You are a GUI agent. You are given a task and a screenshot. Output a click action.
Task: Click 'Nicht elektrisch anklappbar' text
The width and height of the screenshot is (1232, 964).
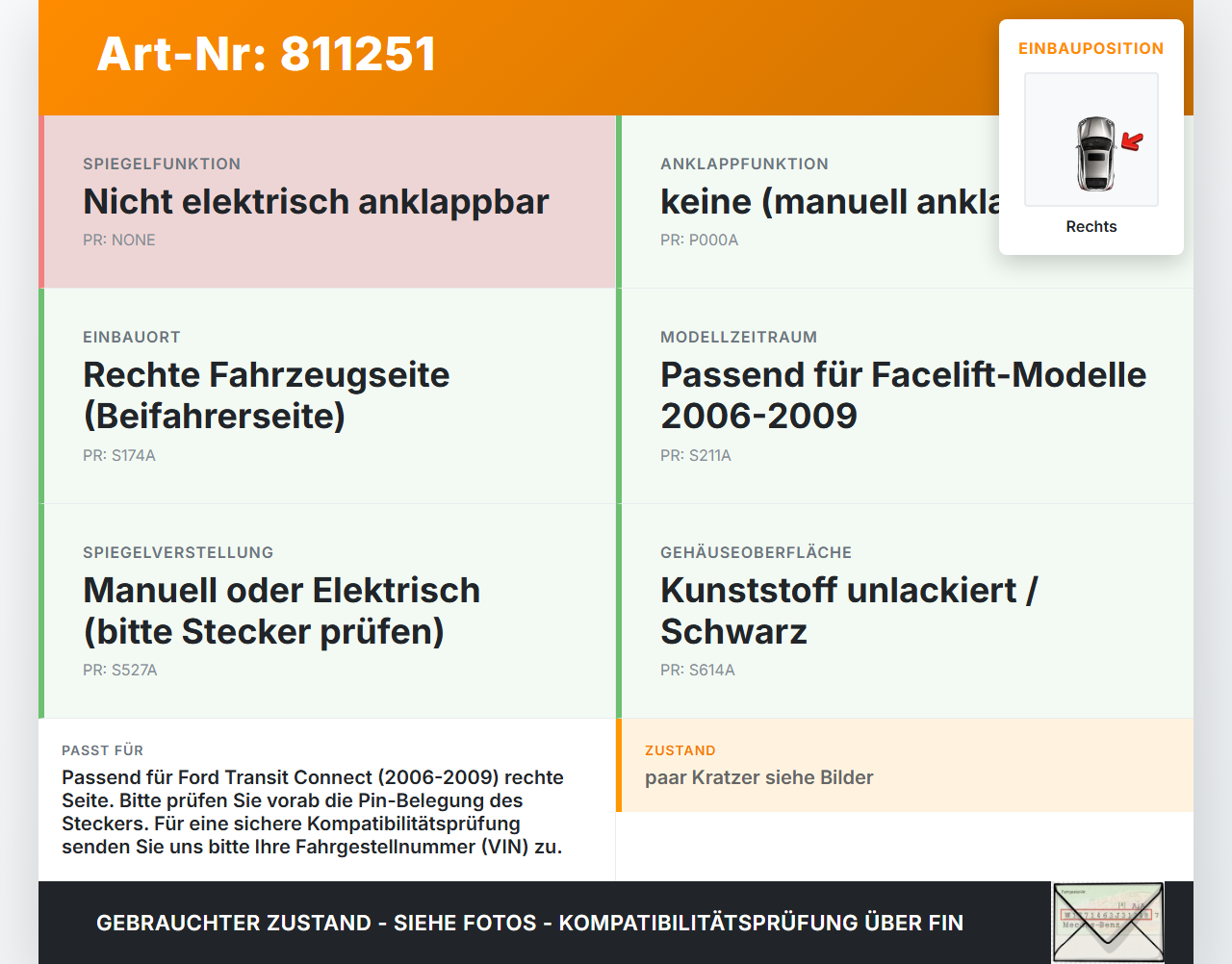(x=316, y=202)
